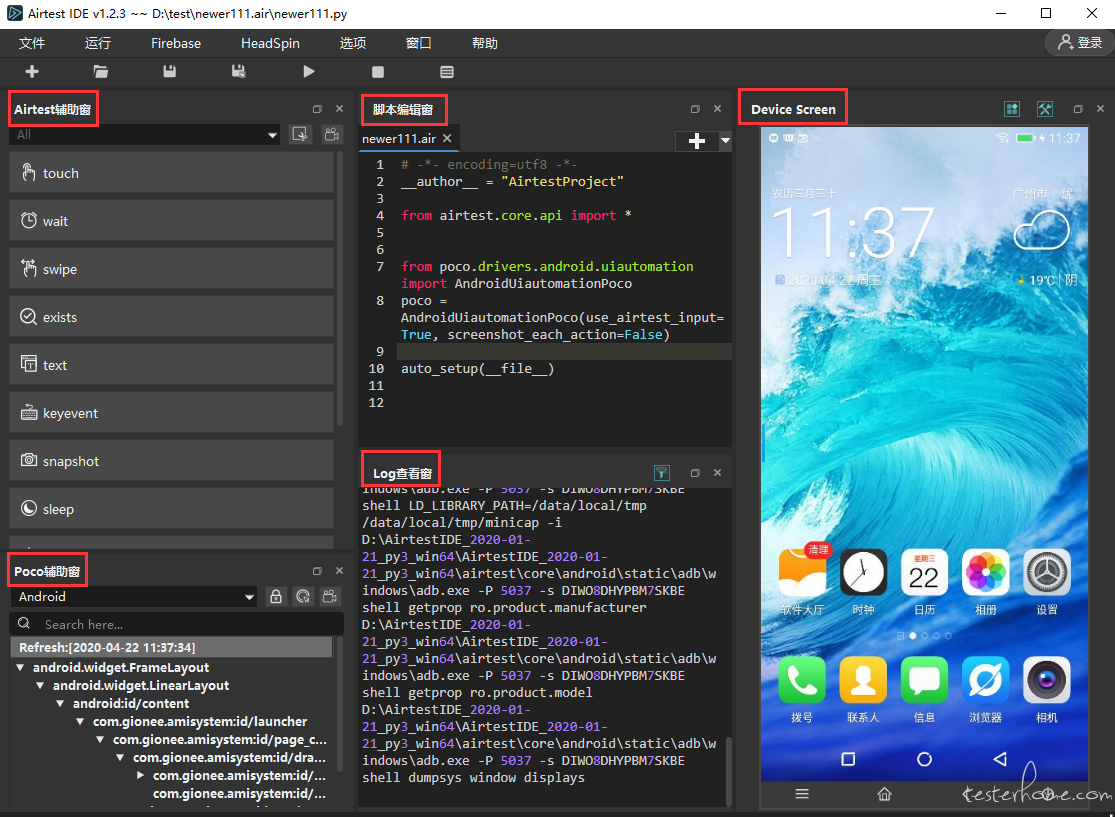
Task: Float the Log查看窗 panel
Action: (x=695, y=473)
